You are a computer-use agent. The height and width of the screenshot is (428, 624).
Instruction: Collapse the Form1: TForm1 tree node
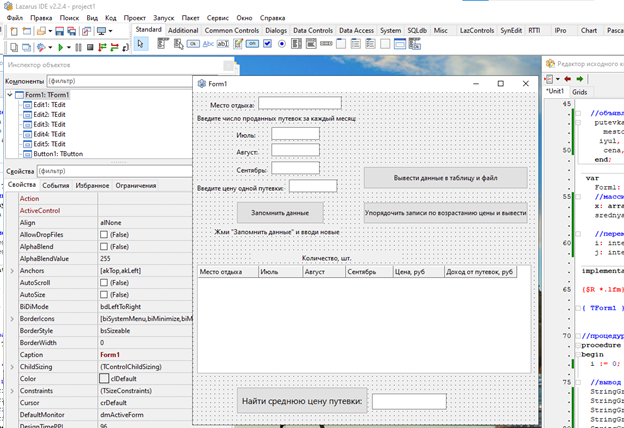click(12, 94)
